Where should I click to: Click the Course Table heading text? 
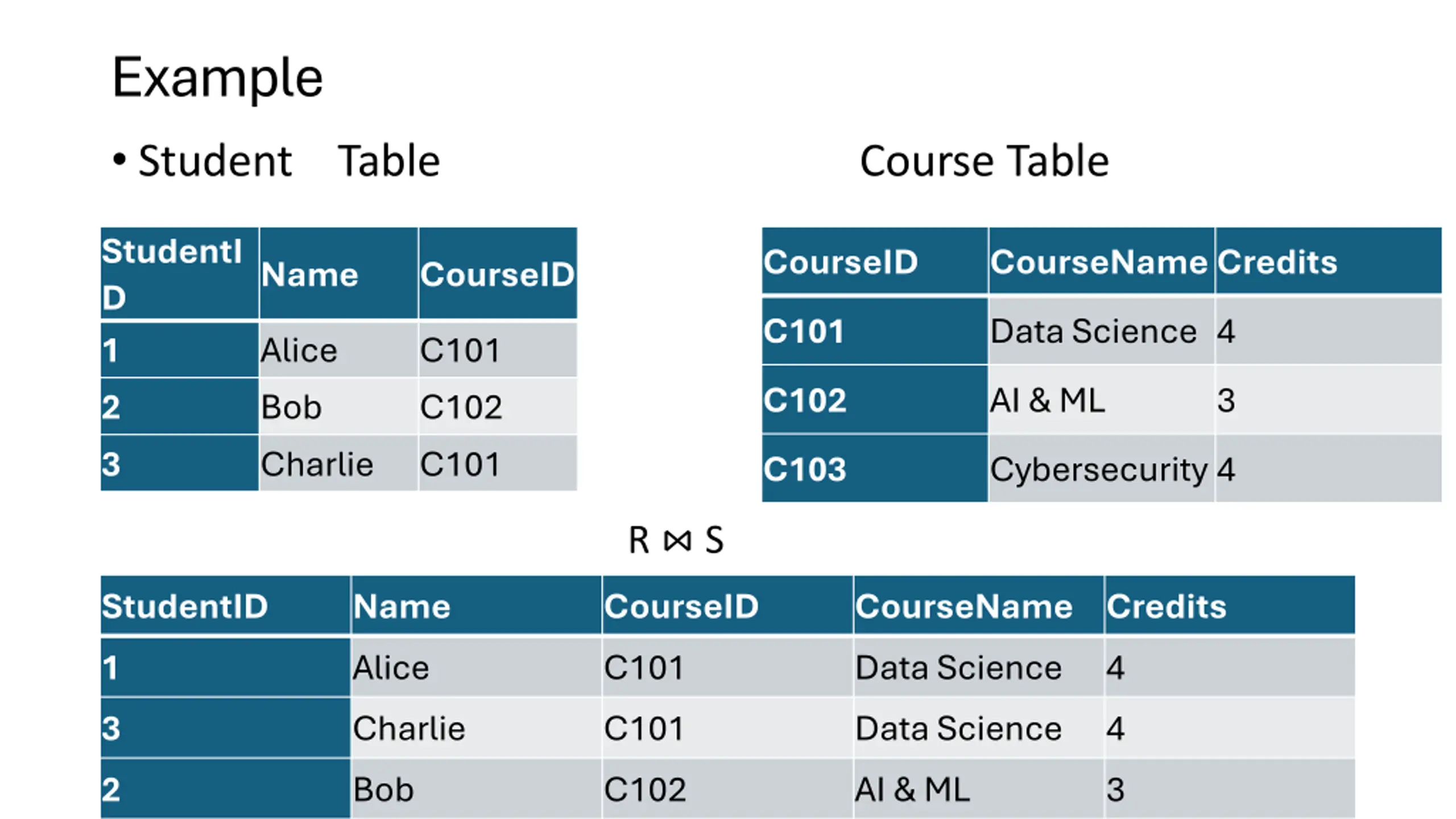tap(985, 161)
